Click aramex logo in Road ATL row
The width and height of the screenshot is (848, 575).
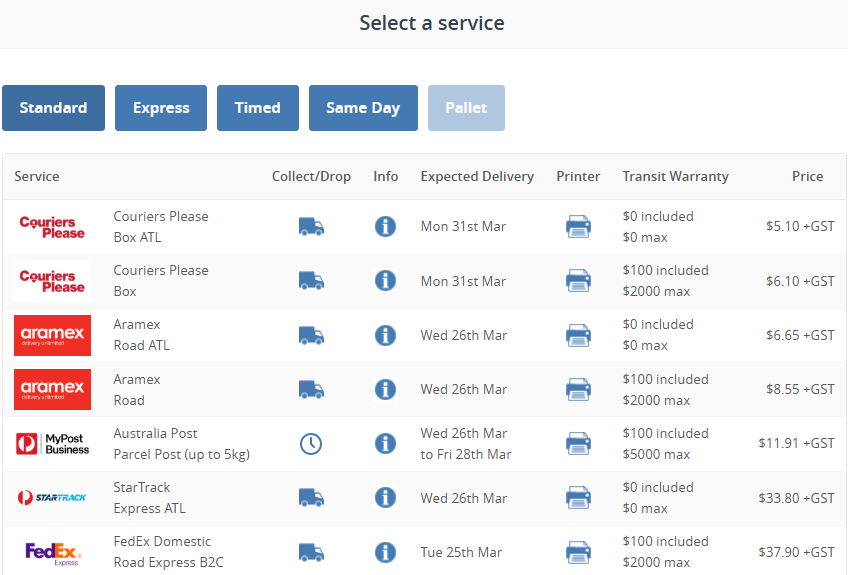(x=52, y=335)
